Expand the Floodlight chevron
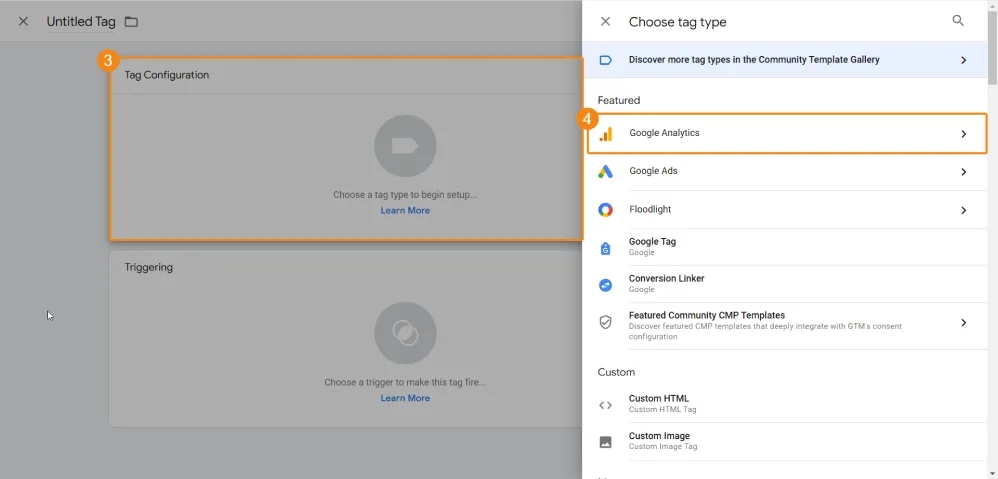Screen dimensions: 998x479 tap(964, 210)
